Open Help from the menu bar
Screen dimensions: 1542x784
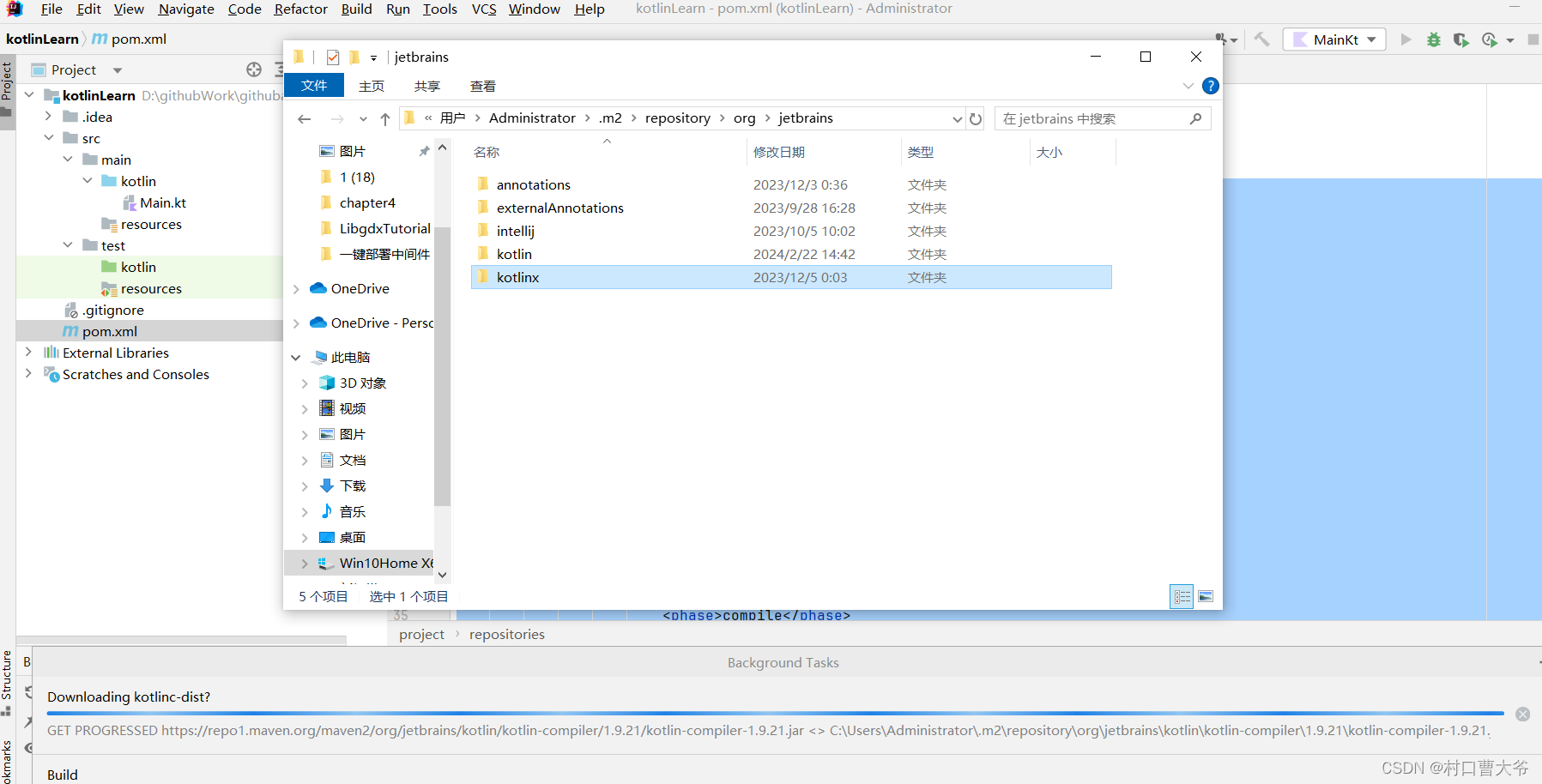tap(590, 9)
